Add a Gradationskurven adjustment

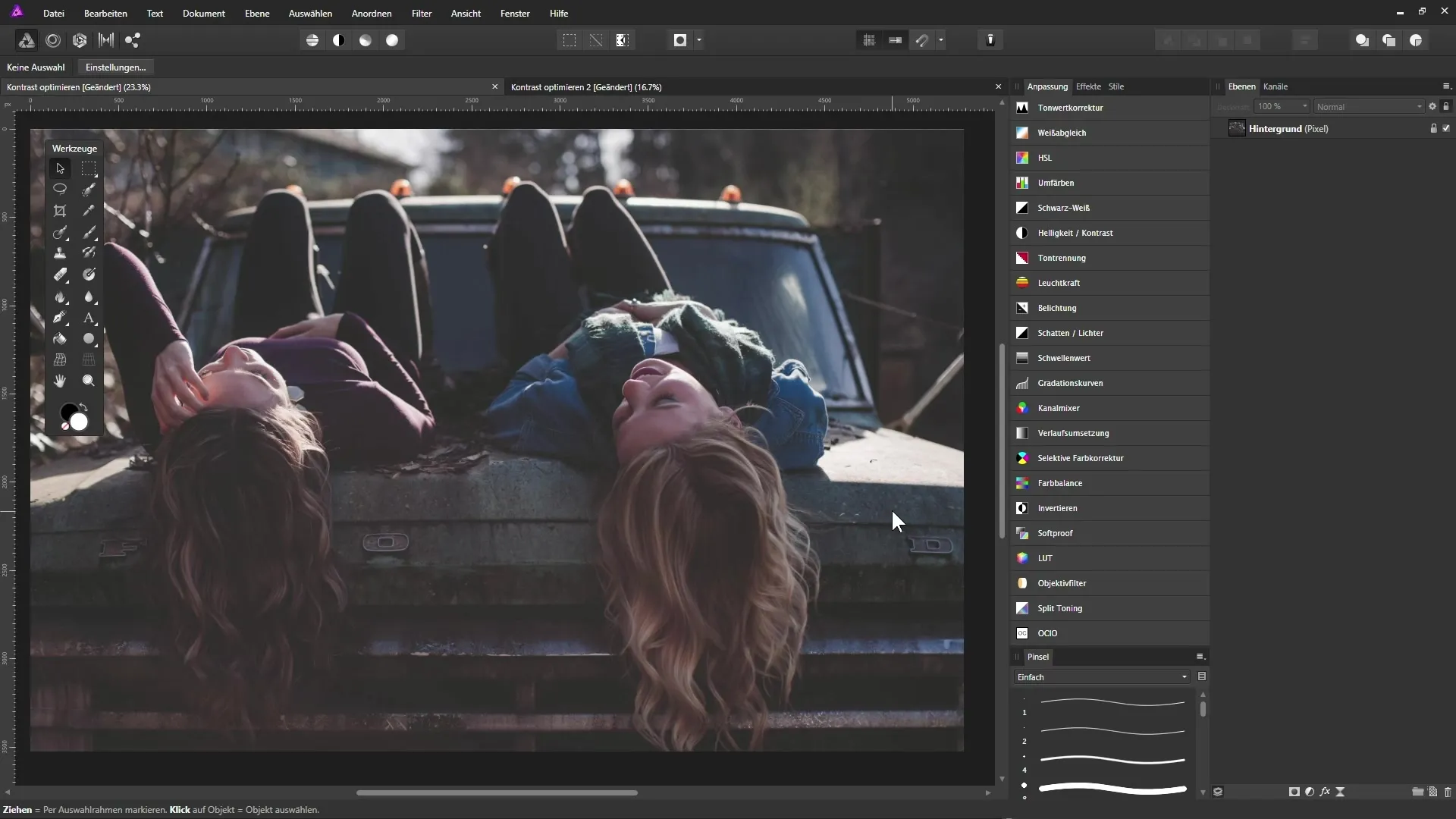click(1109, 383)
